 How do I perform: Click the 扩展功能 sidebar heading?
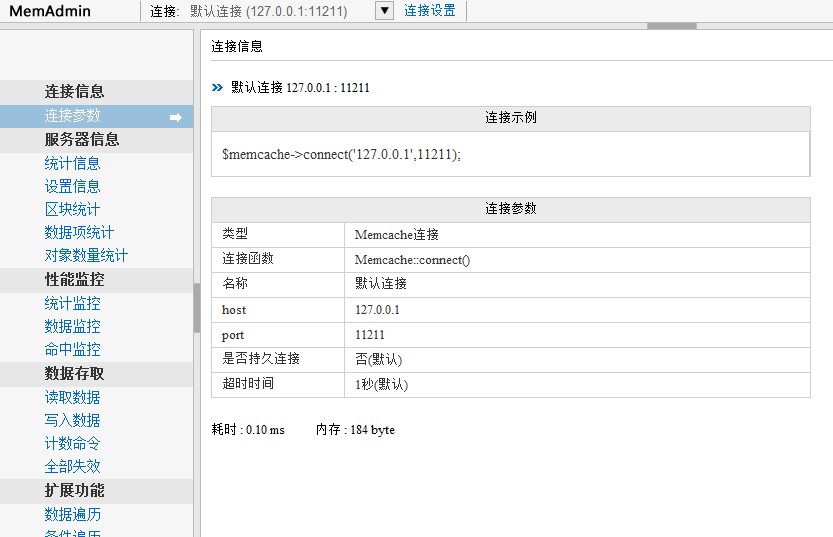click(96, 491)
